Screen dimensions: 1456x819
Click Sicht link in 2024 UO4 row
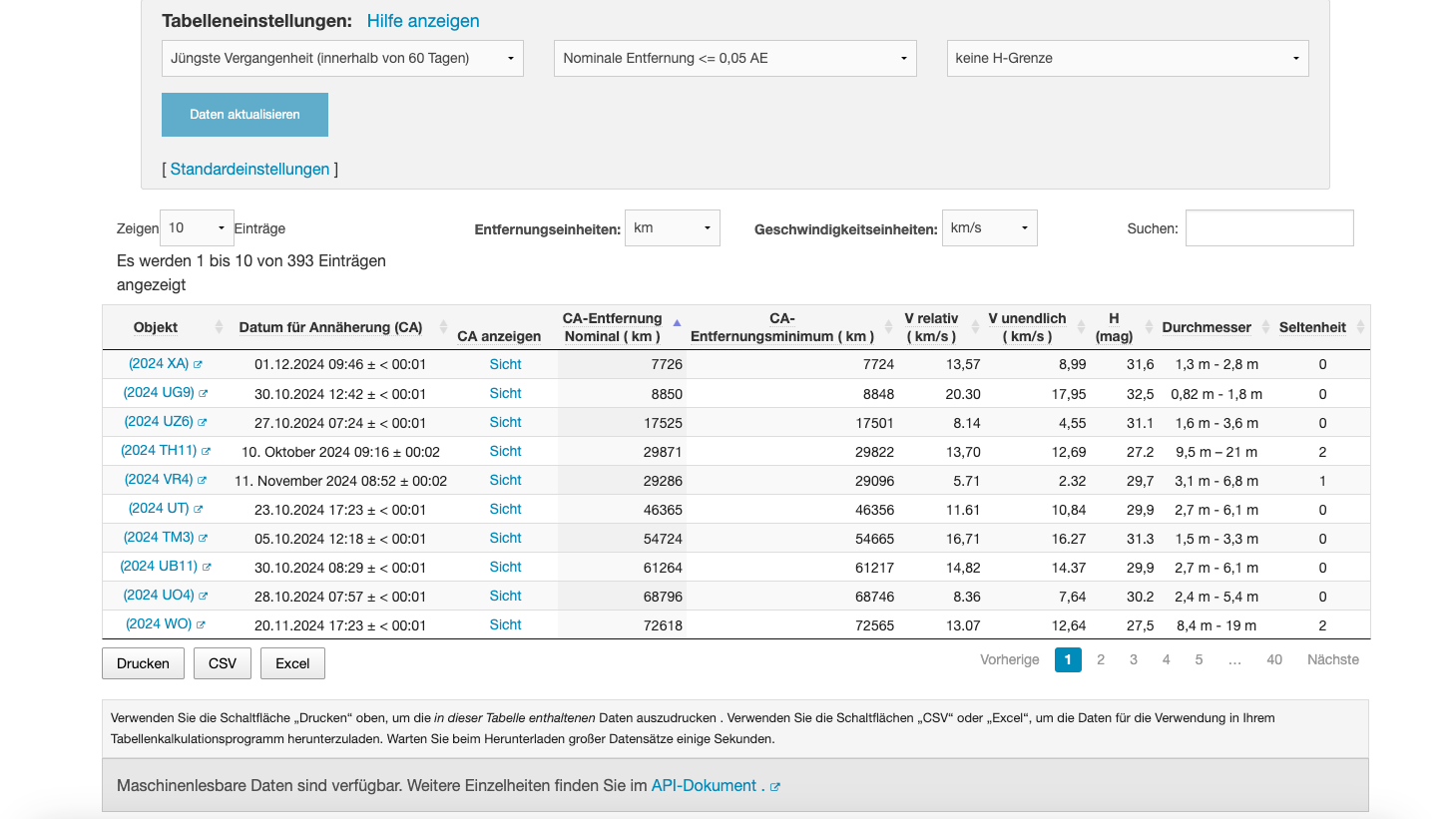click(x=506, y=597)
